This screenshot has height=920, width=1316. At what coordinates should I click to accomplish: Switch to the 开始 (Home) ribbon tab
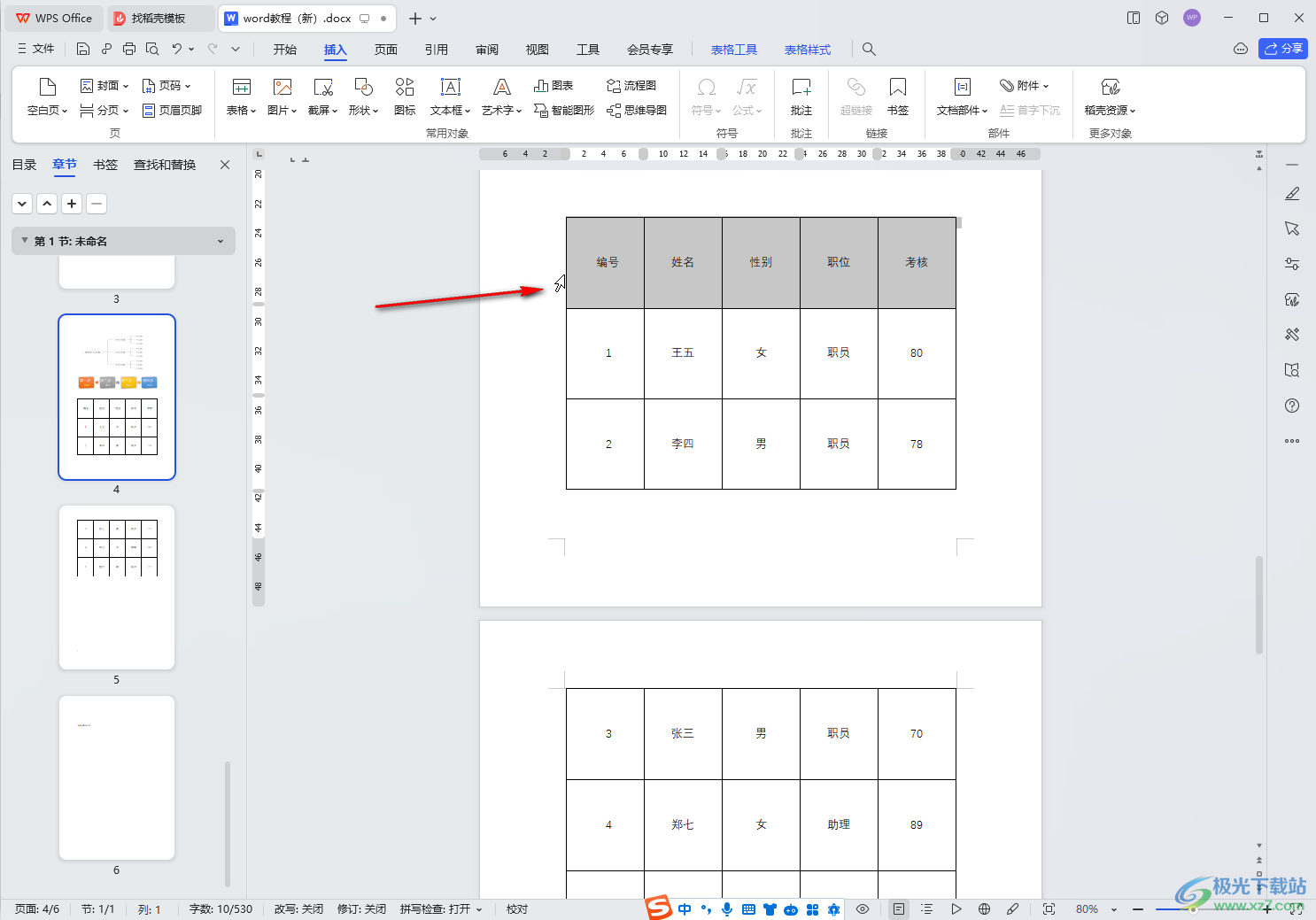click(x=285, y=50)
